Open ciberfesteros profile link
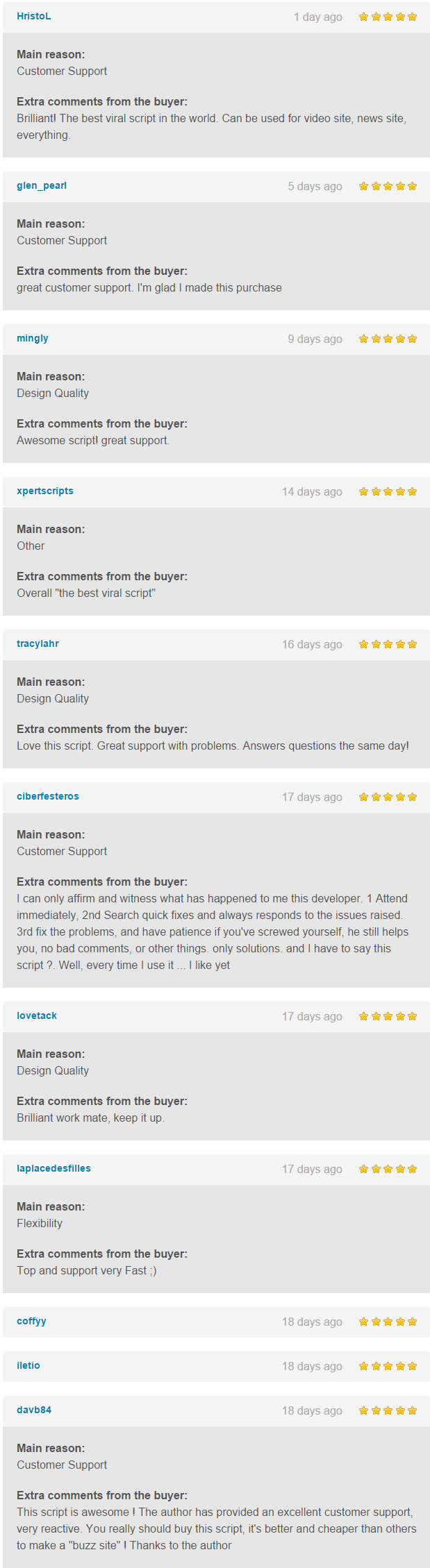The width and height of the screenshot is (430, 1568). click(48, 797)
